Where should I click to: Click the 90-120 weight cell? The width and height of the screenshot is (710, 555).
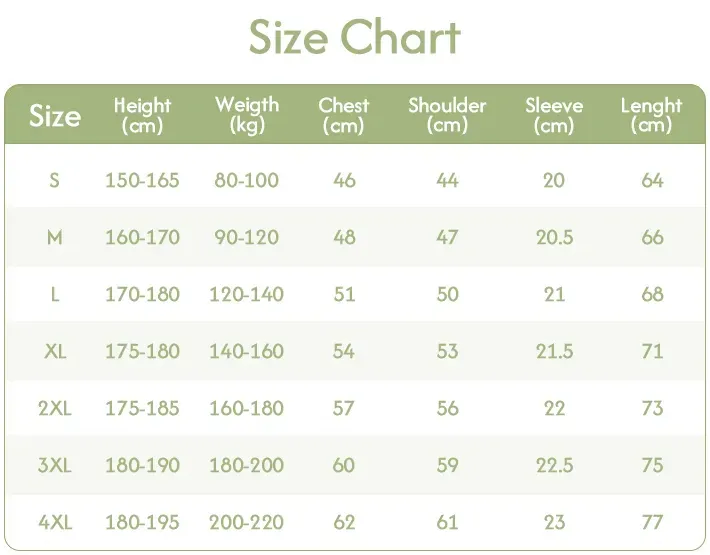coord(247,238)
